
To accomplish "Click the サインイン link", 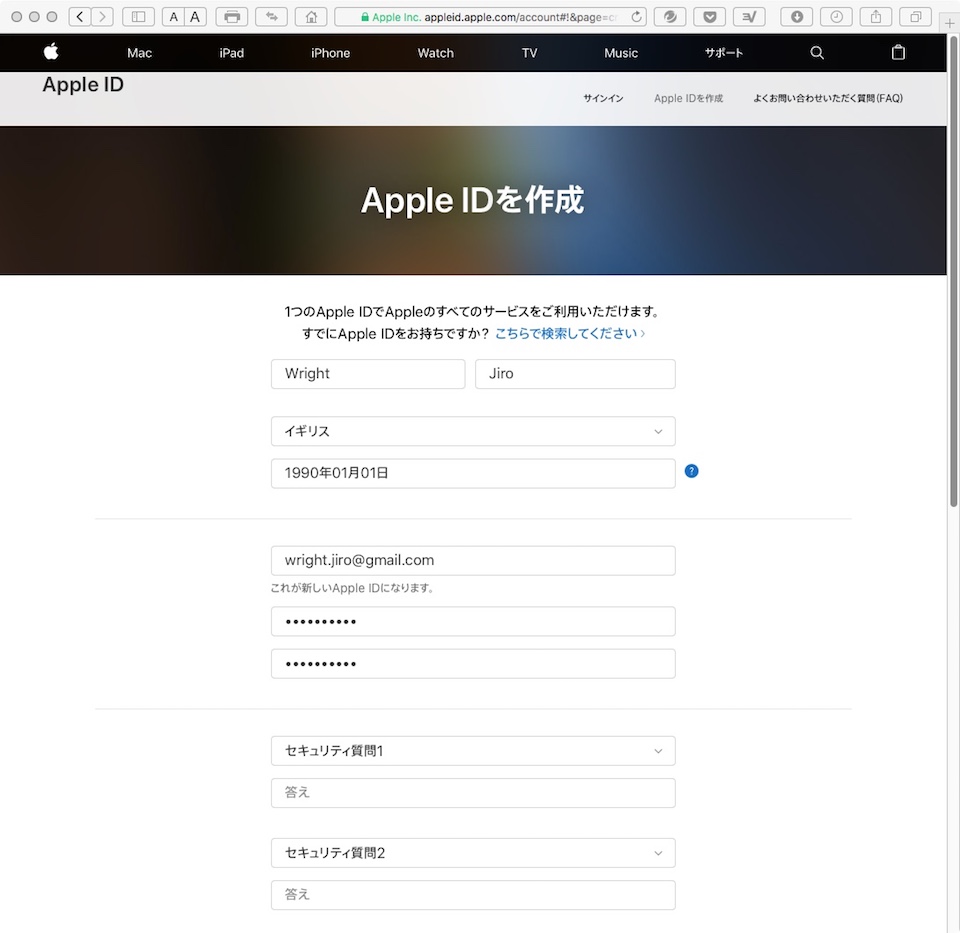I will point(603,98).
